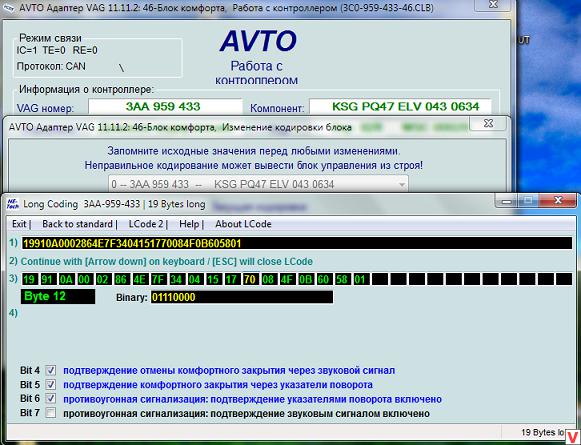Image resolution: width=581 pixels, height=445 pixels.
Task: Click the NE-Tech Long Coding title icon
Action: [x=13, y=204]
